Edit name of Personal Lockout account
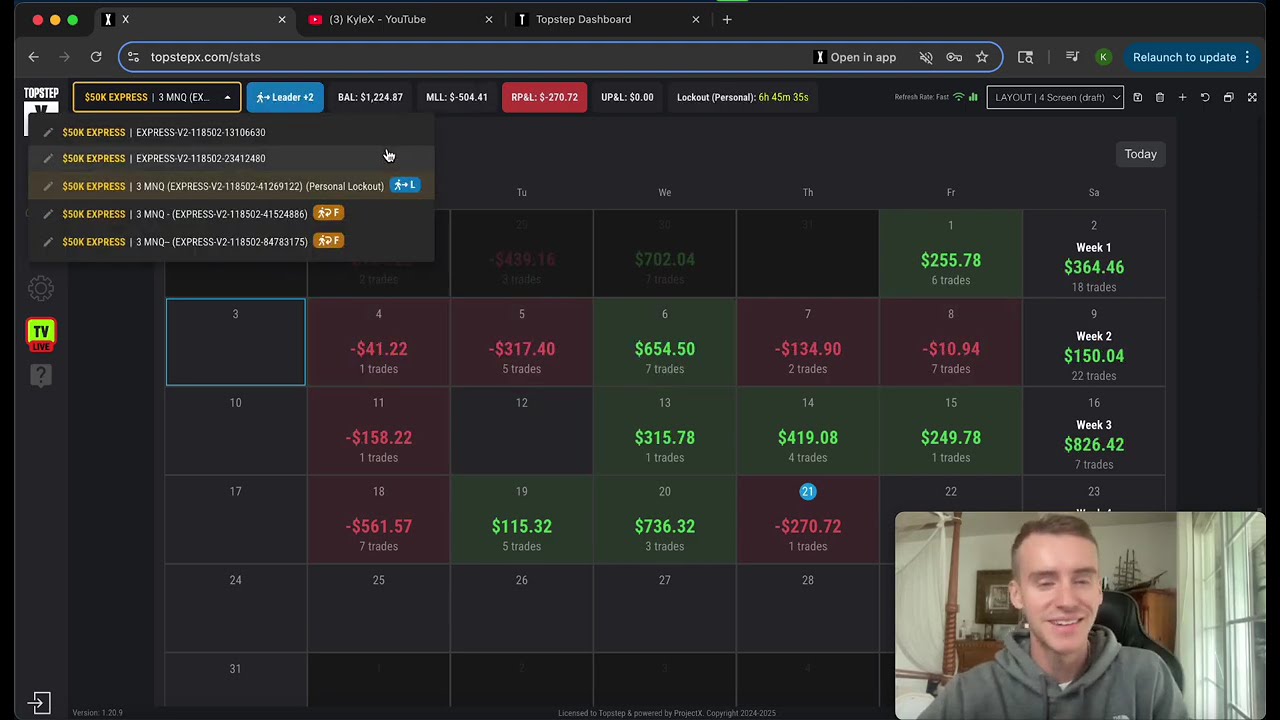This screenshot has height=720, width=1280. point(48,186)
